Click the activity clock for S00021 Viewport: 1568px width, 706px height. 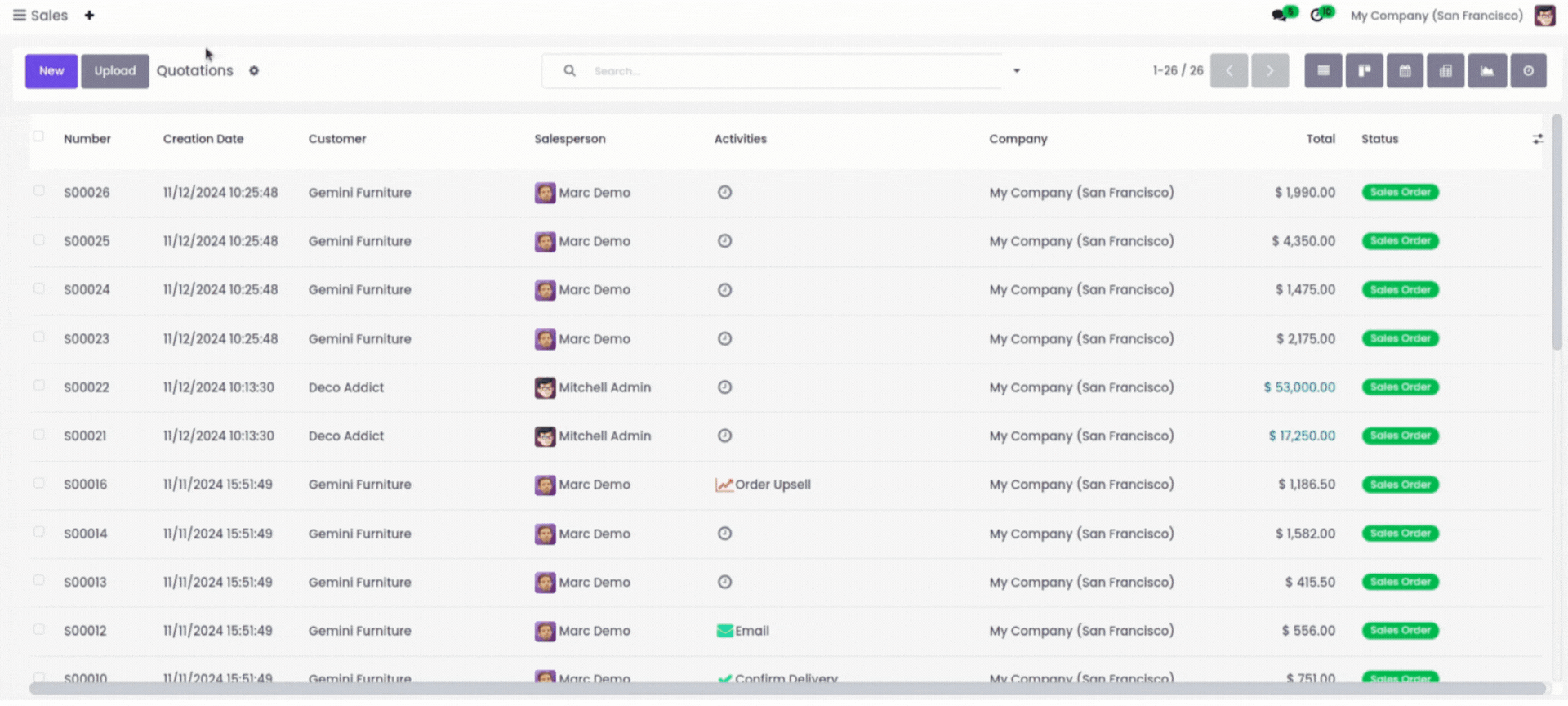[x=724, y=436]
